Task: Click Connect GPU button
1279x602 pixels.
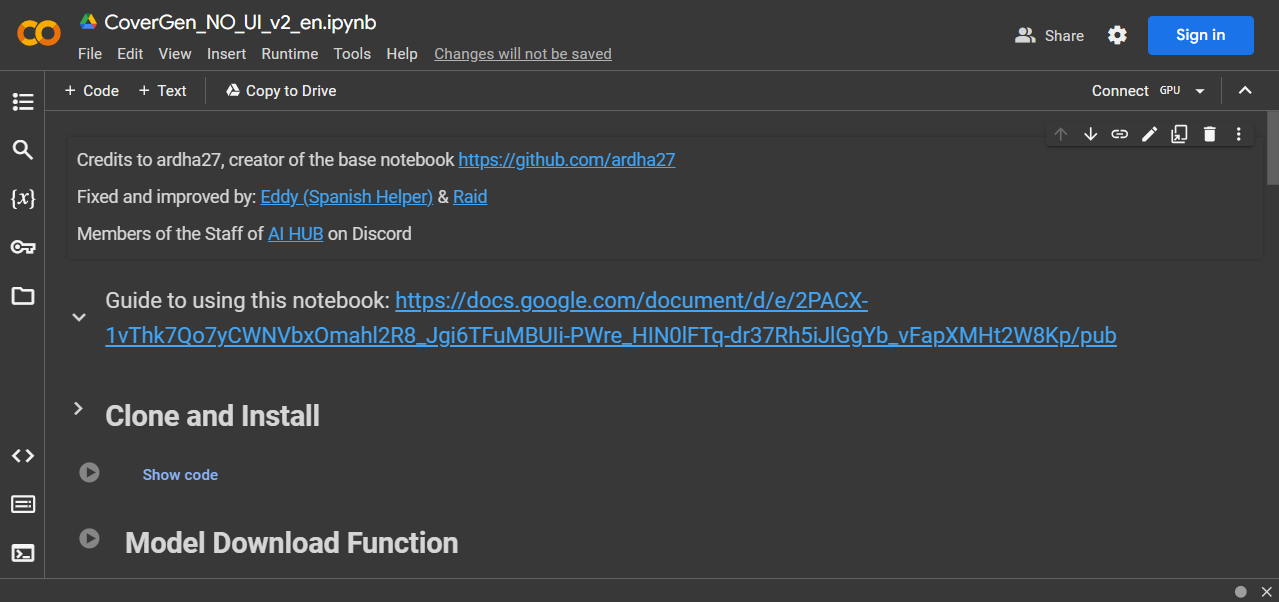Action: (x=1136, y=91)
